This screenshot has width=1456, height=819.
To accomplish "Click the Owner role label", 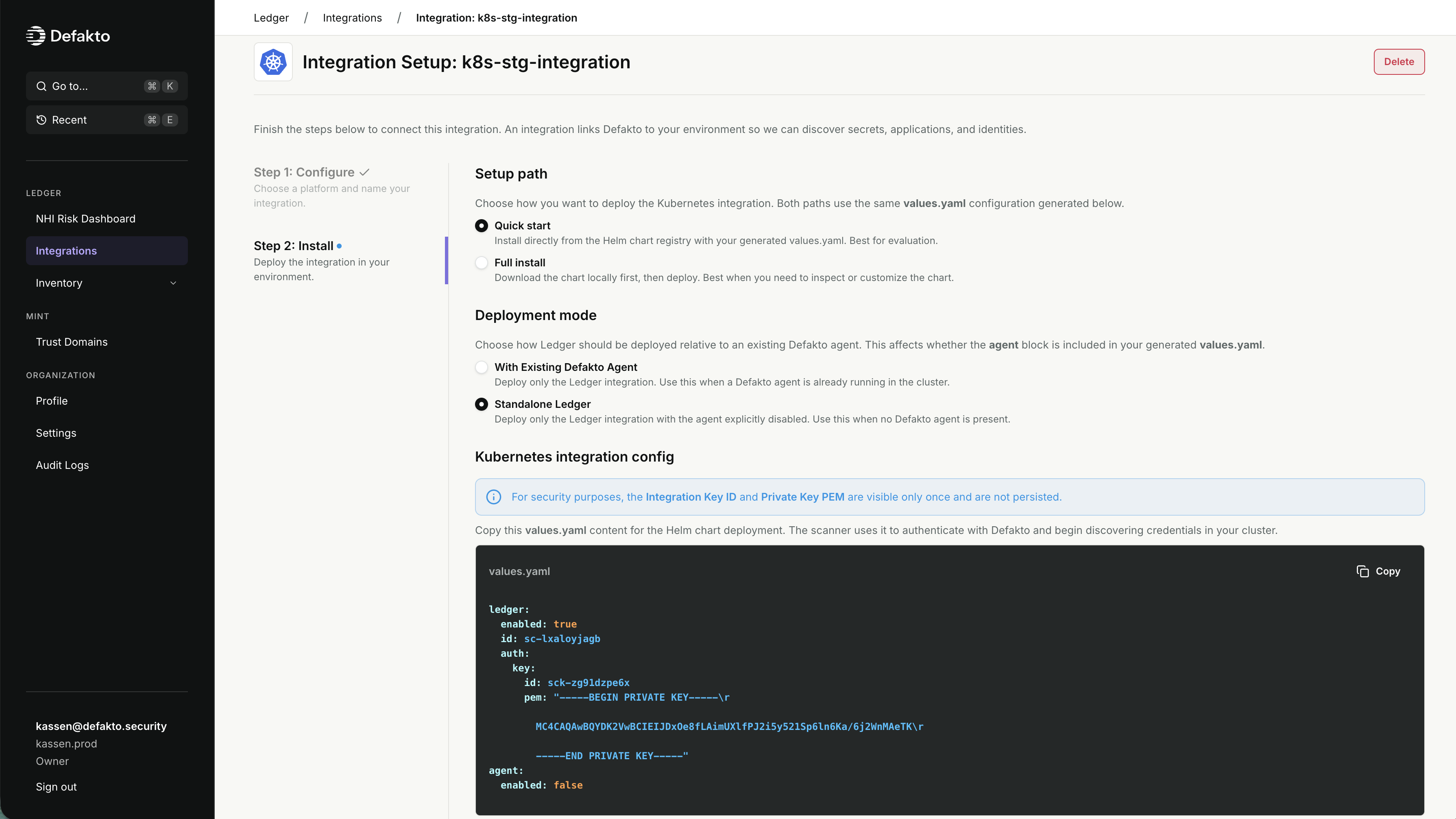I will point(52,761).
